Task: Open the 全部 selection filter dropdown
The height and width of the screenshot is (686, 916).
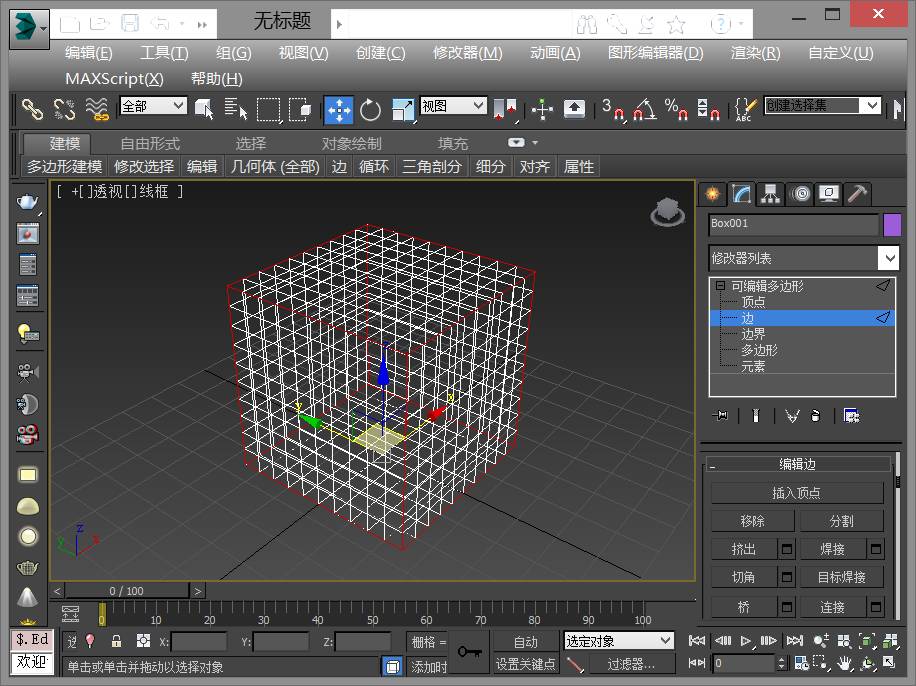Action: pyautogui.click(x=153, y=106)
